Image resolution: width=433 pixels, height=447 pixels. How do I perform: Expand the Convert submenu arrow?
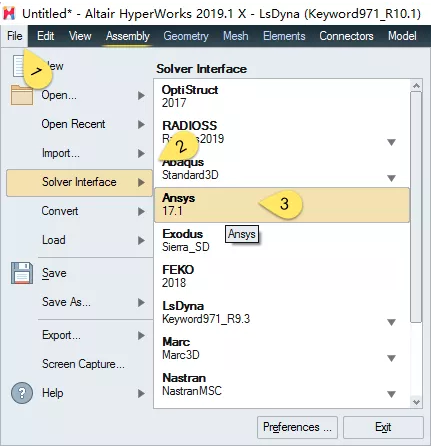tap(141, 211)
